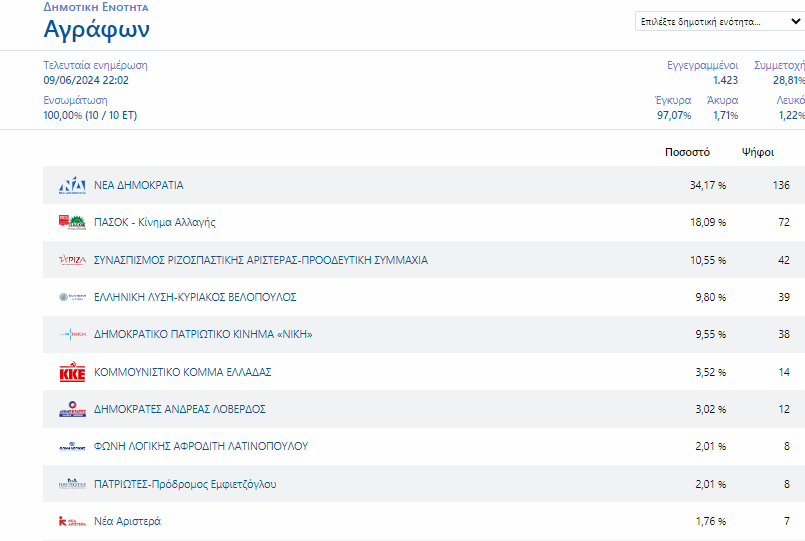The image size is (805, 541).
Task: Click the 3,52 % percentage value
Action: 711,372
